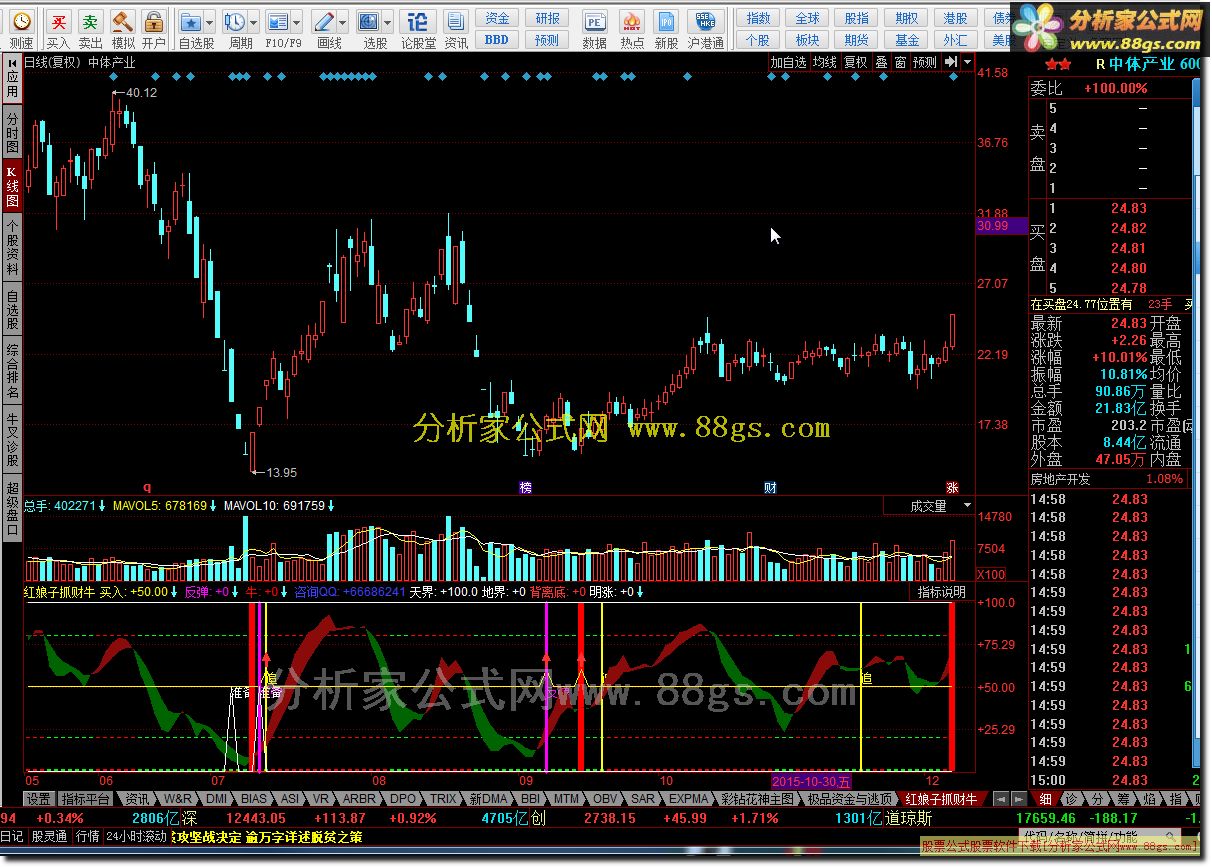Toggle 复权 price adjustment
1212x867 pixels.
coord(856,62)
